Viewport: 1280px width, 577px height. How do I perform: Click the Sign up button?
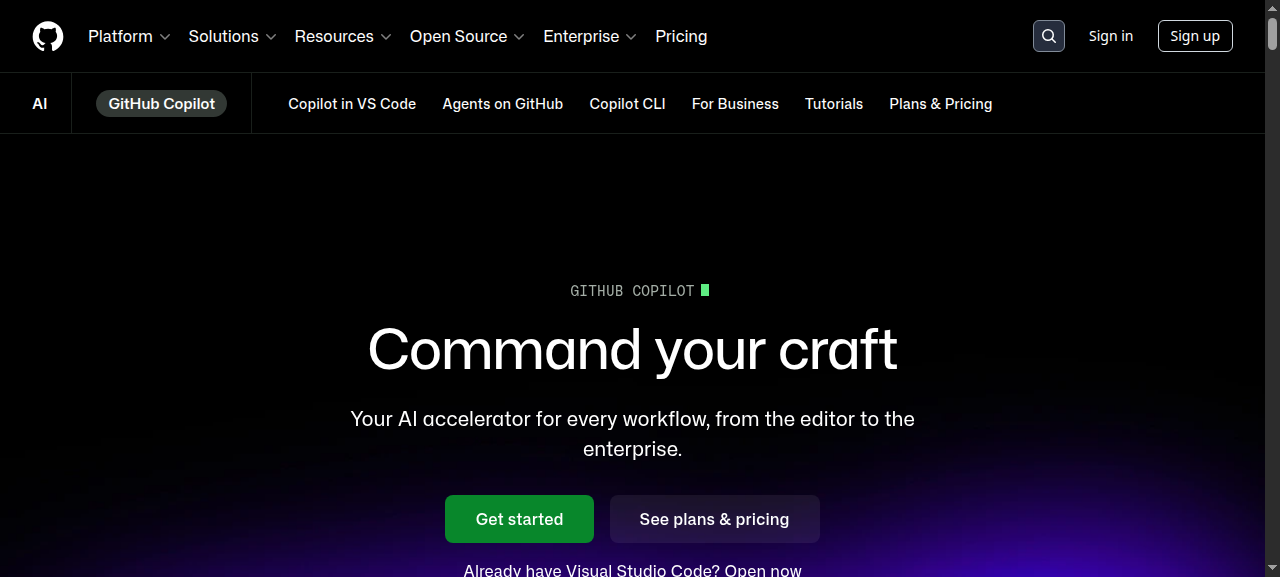pos(1195,36)
